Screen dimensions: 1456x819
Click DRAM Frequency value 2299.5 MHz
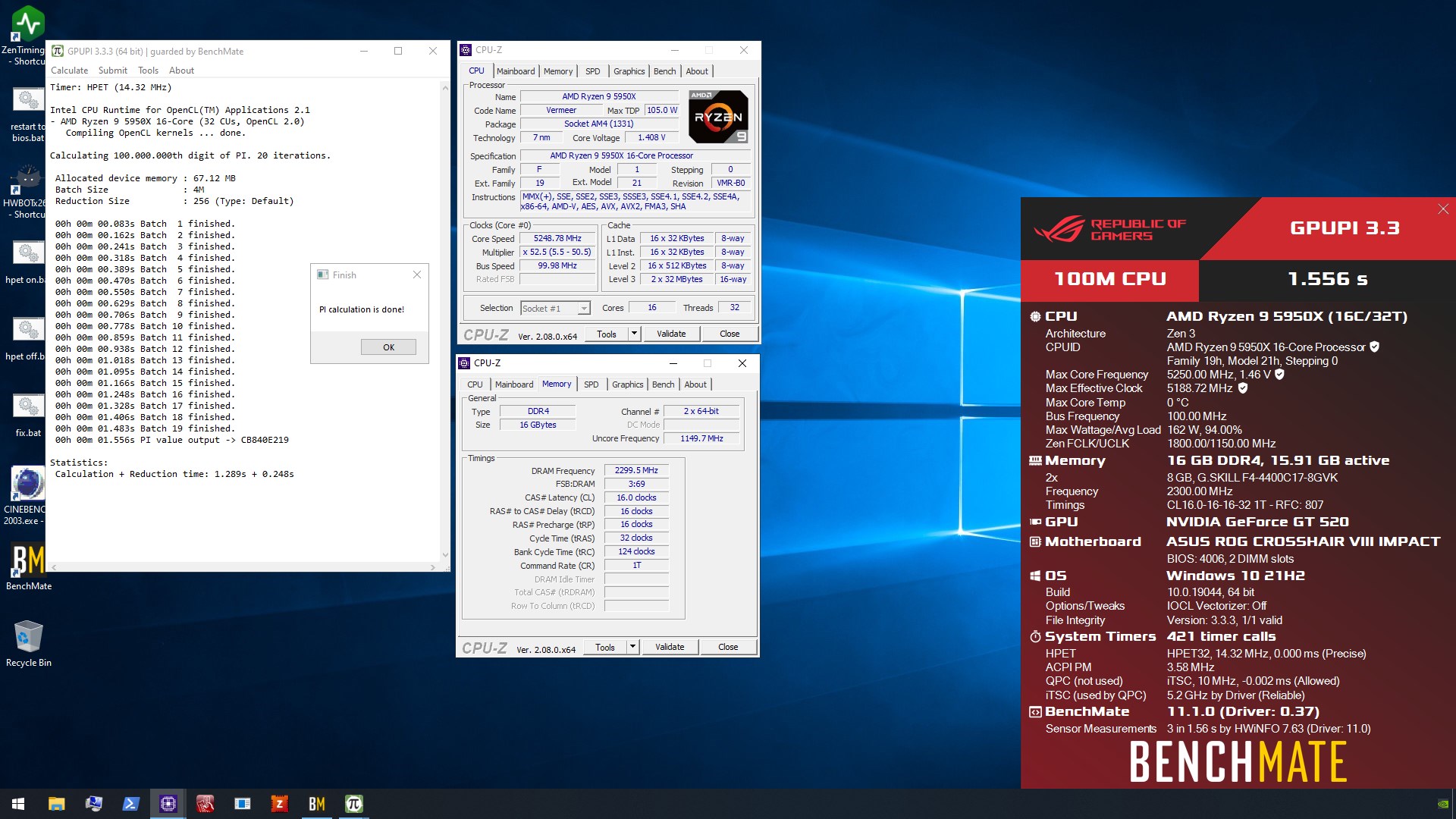(x=636, y=470)
